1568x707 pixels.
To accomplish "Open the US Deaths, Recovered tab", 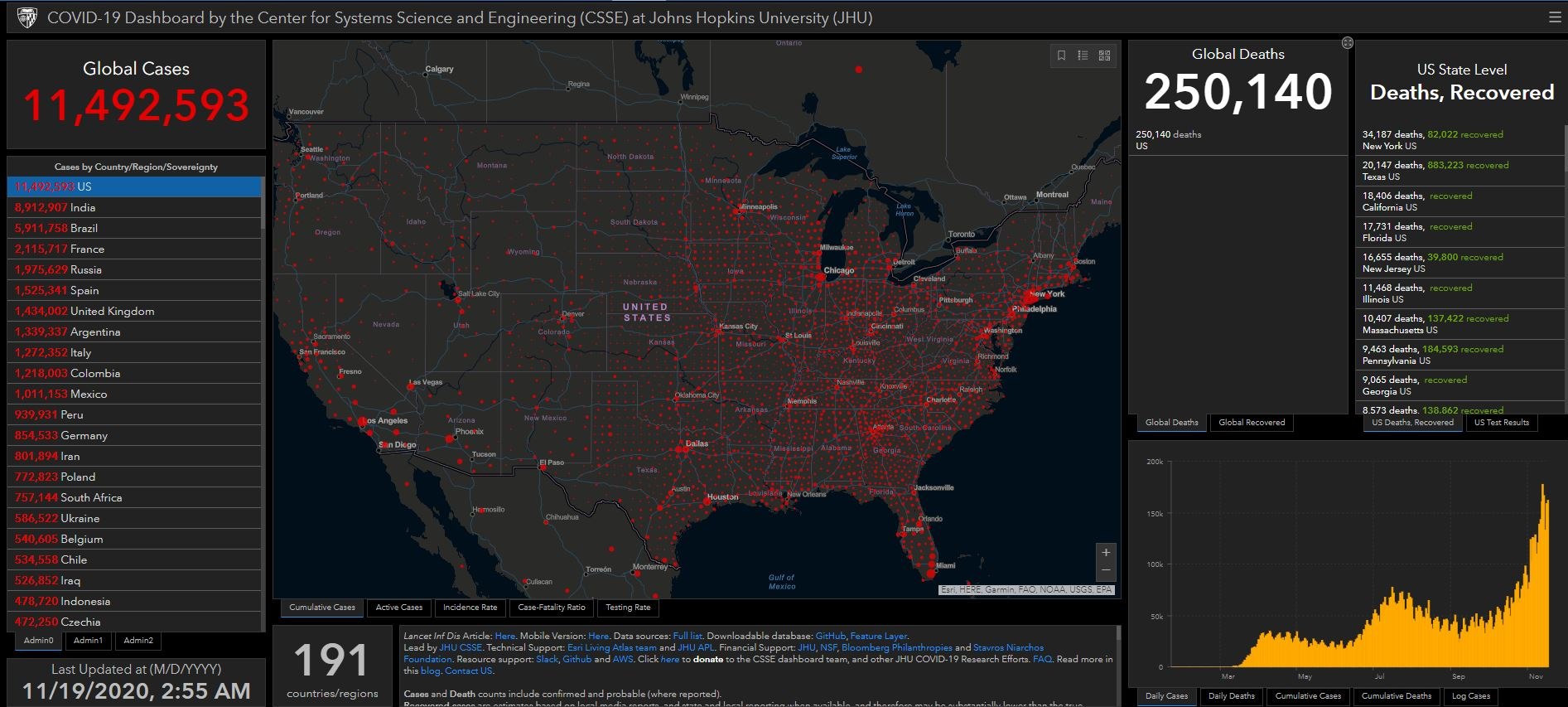I will click(x=1412, y=423).
